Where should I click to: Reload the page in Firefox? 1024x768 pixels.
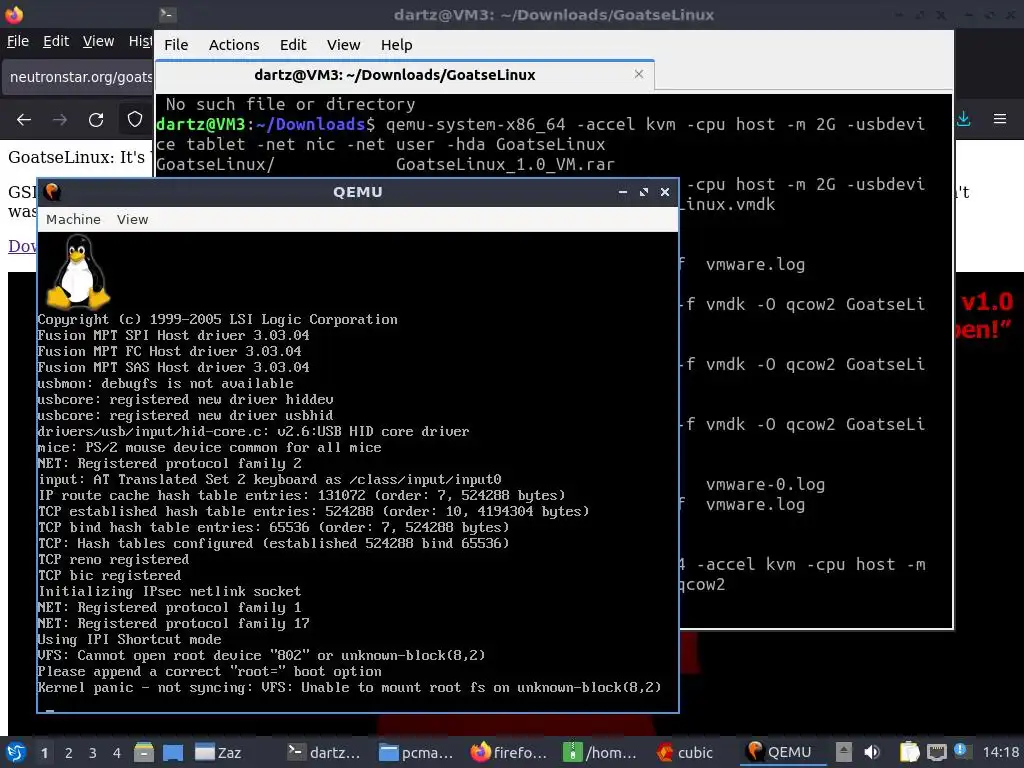point(96,120)
